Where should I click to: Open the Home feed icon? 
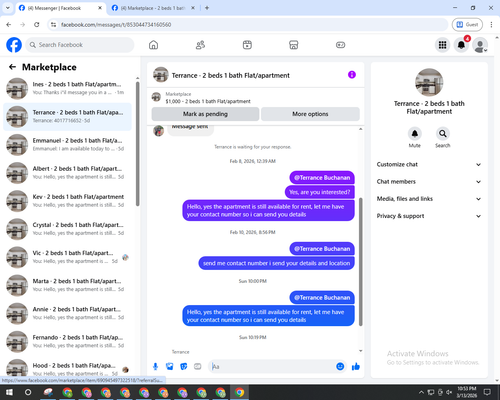pyautogui.click(x=153, y=45)
